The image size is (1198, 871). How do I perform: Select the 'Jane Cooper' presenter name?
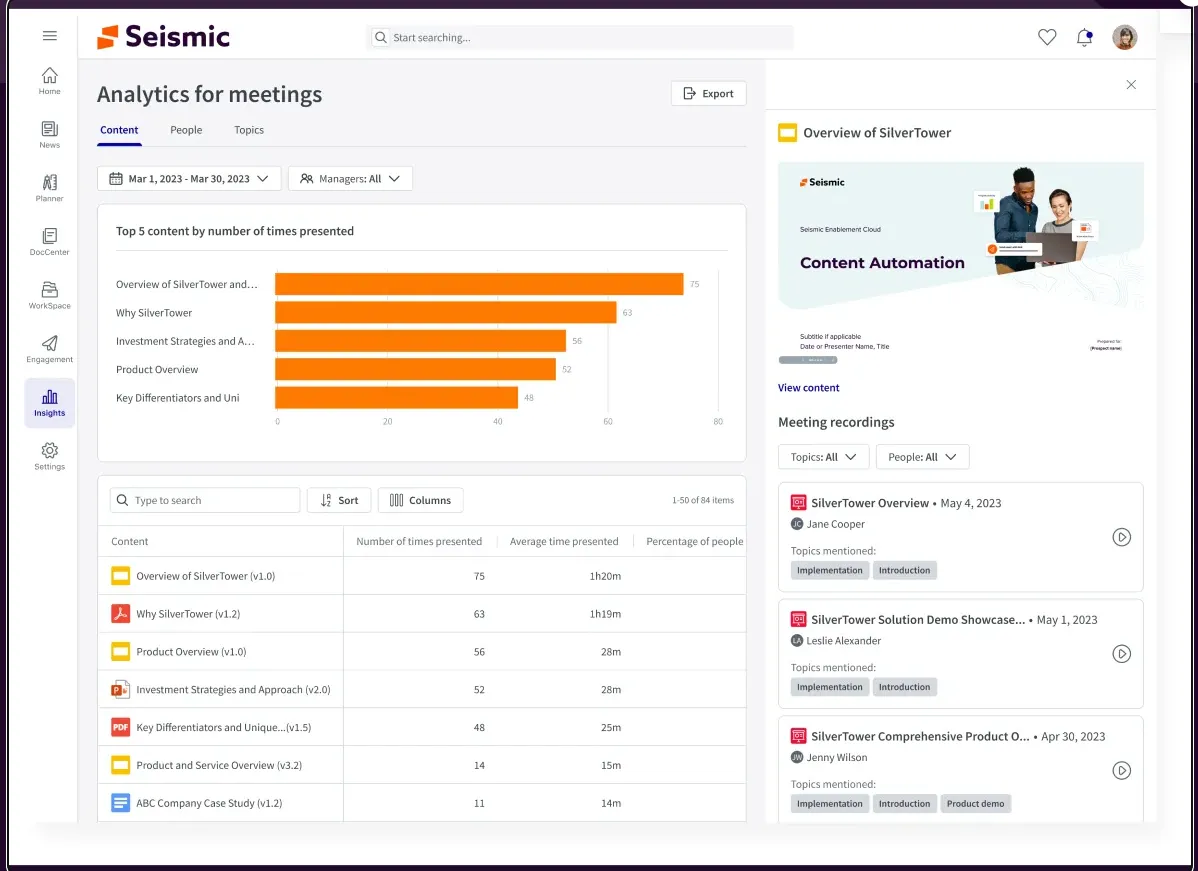pos(836,524)
